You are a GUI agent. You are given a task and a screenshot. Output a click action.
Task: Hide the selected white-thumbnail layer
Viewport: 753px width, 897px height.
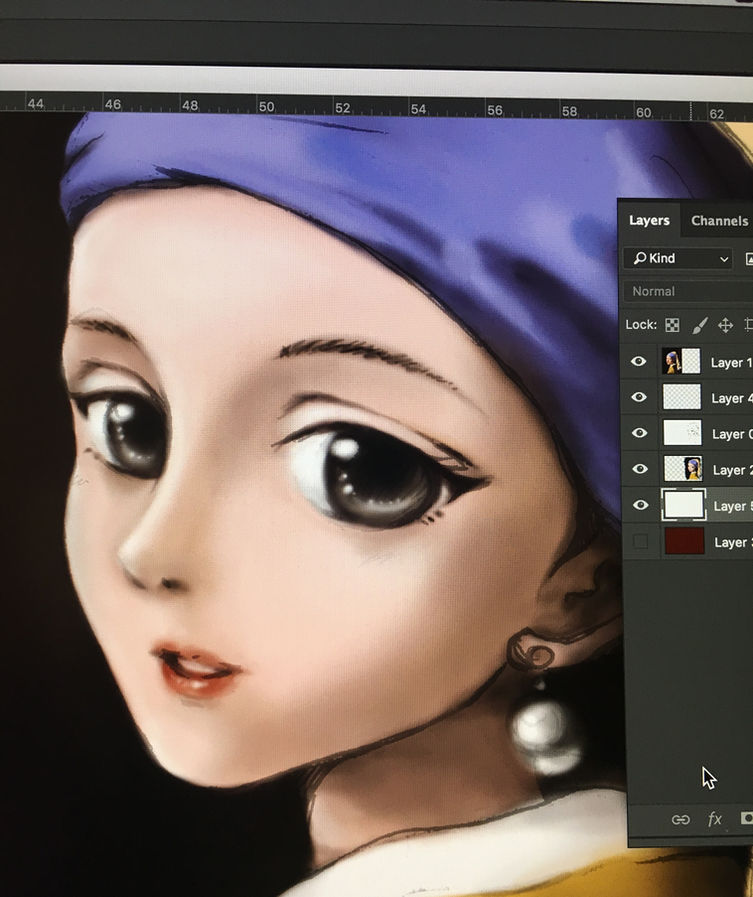point(639,505)
